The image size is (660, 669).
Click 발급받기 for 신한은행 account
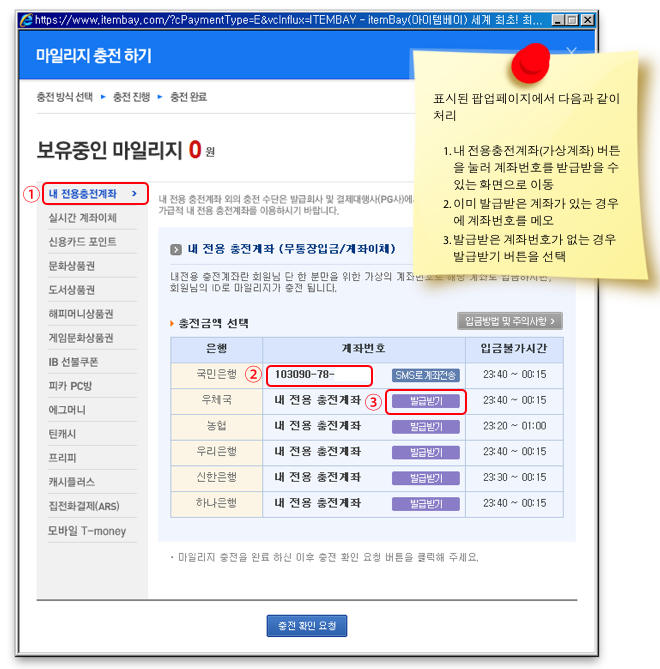pos(426,478)
